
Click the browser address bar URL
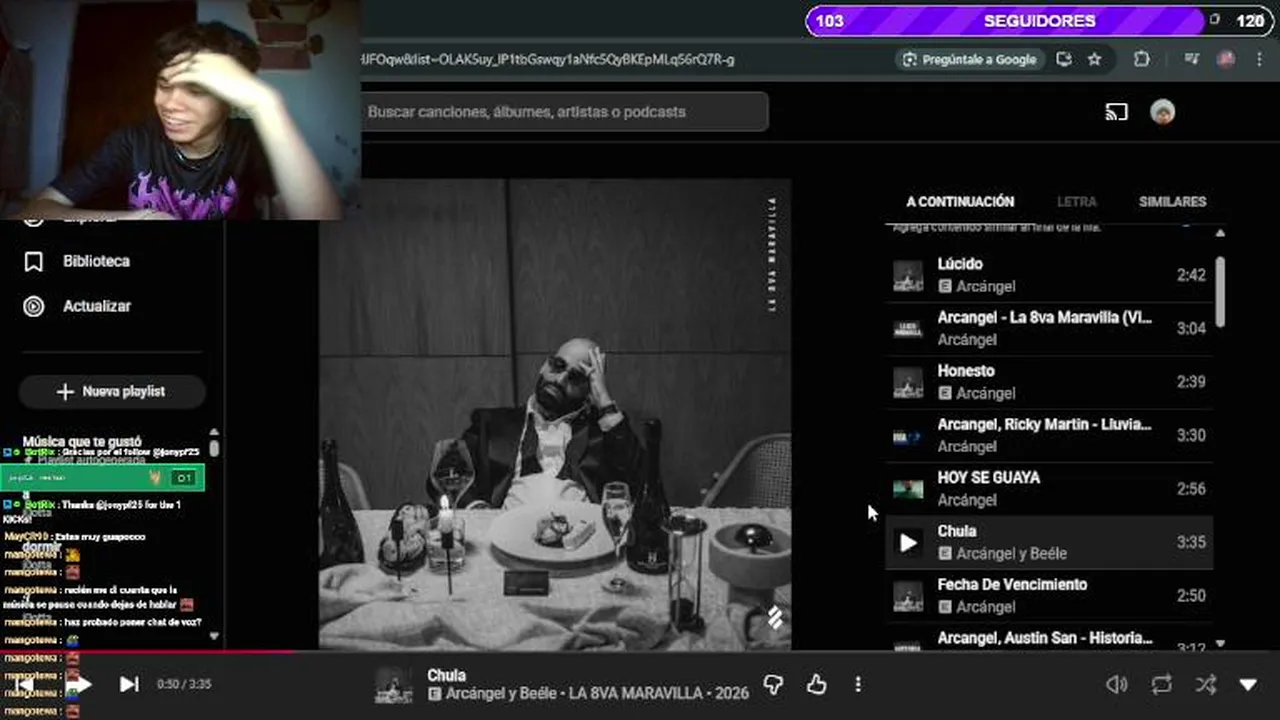(x=549, y=59)
